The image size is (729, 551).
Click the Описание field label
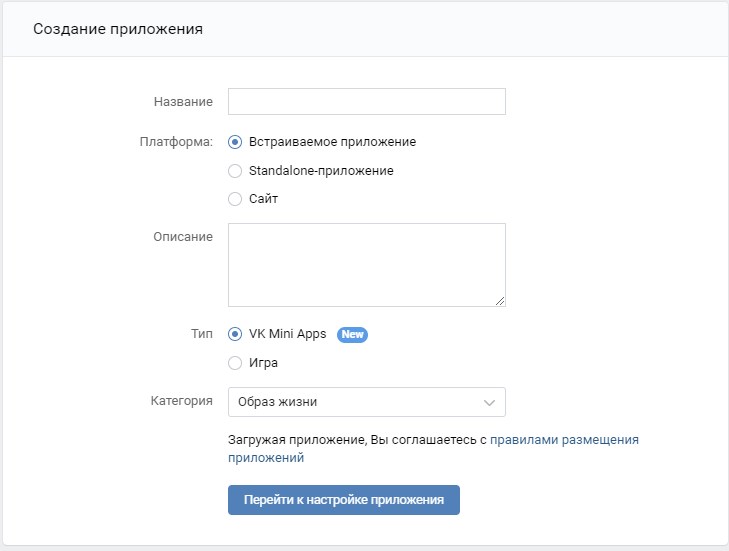(x=183, y=237)
